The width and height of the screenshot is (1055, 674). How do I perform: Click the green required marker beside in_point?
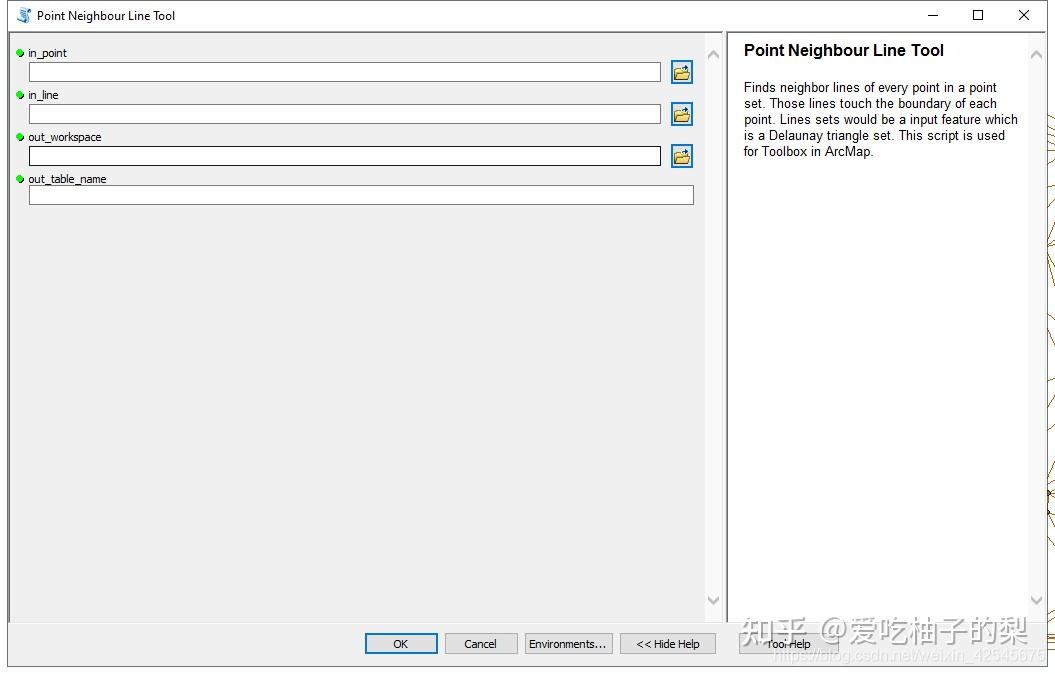pyautogui.click(x=20, y=52)
